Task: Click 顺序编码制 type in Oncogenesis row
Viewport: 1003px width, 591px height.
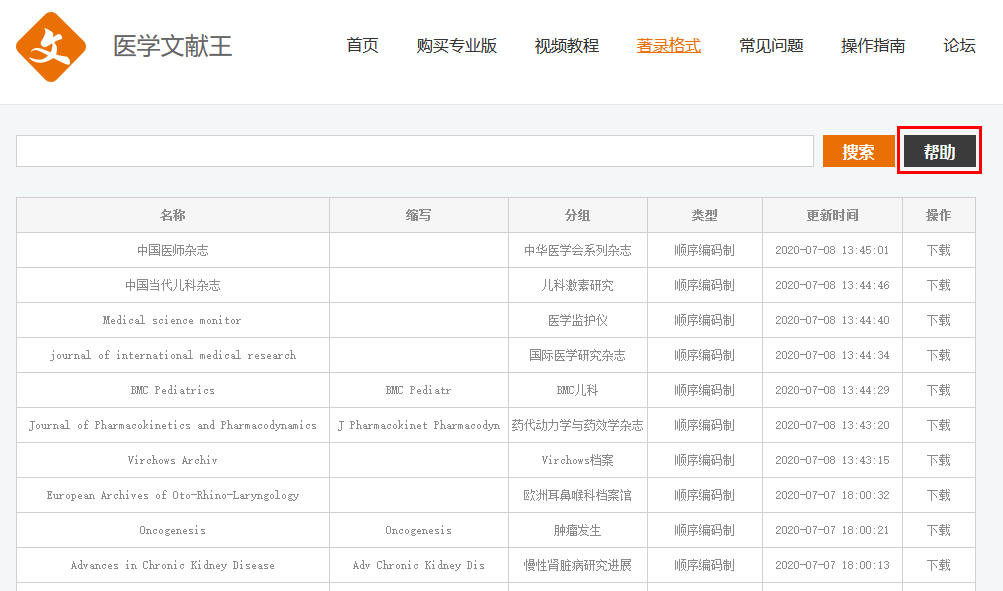Action: click(704, 530)
